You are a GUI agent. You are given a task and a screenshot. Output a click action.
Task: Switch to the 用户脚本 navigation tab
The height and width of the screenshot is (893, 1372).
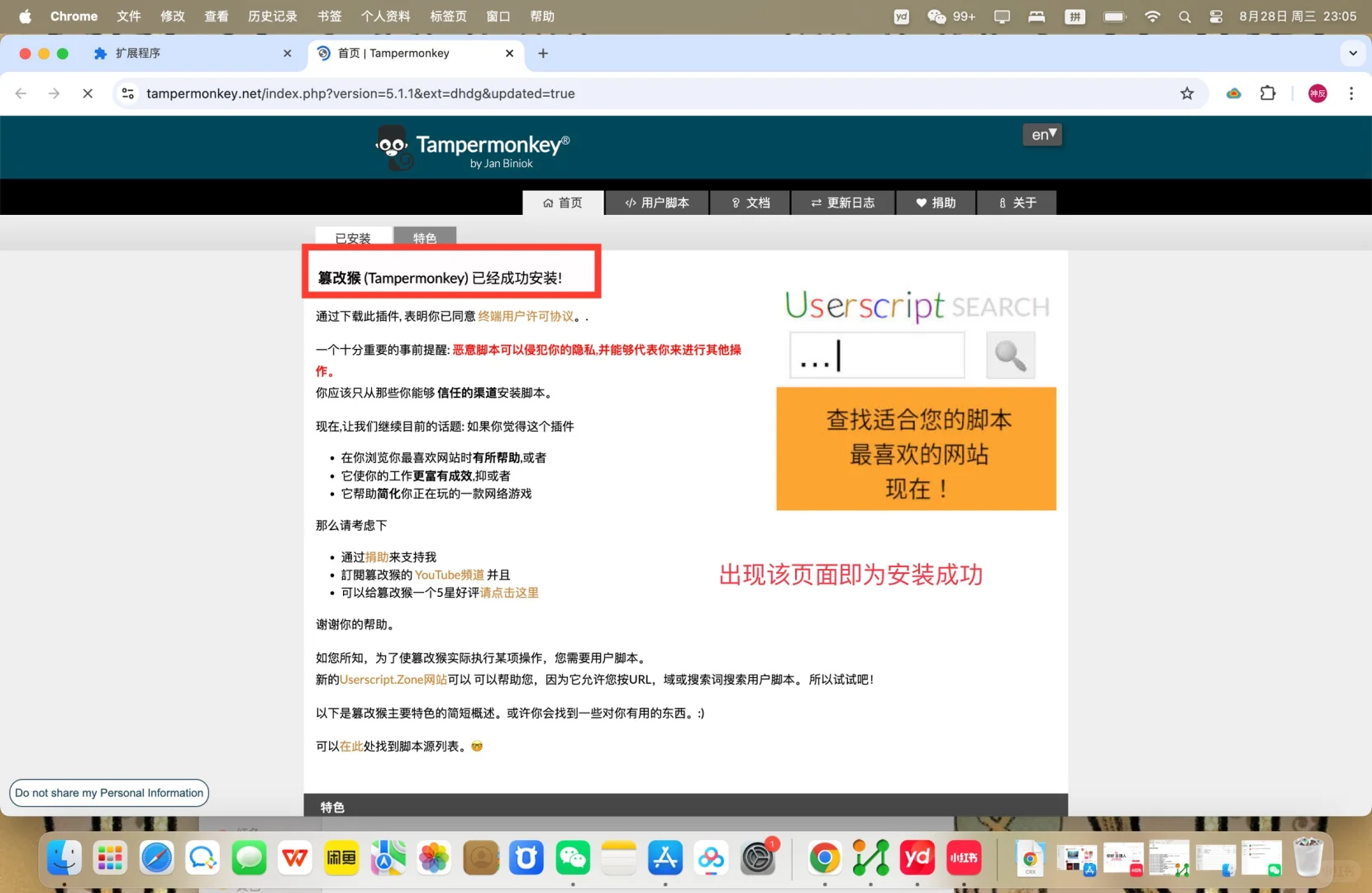656,203
